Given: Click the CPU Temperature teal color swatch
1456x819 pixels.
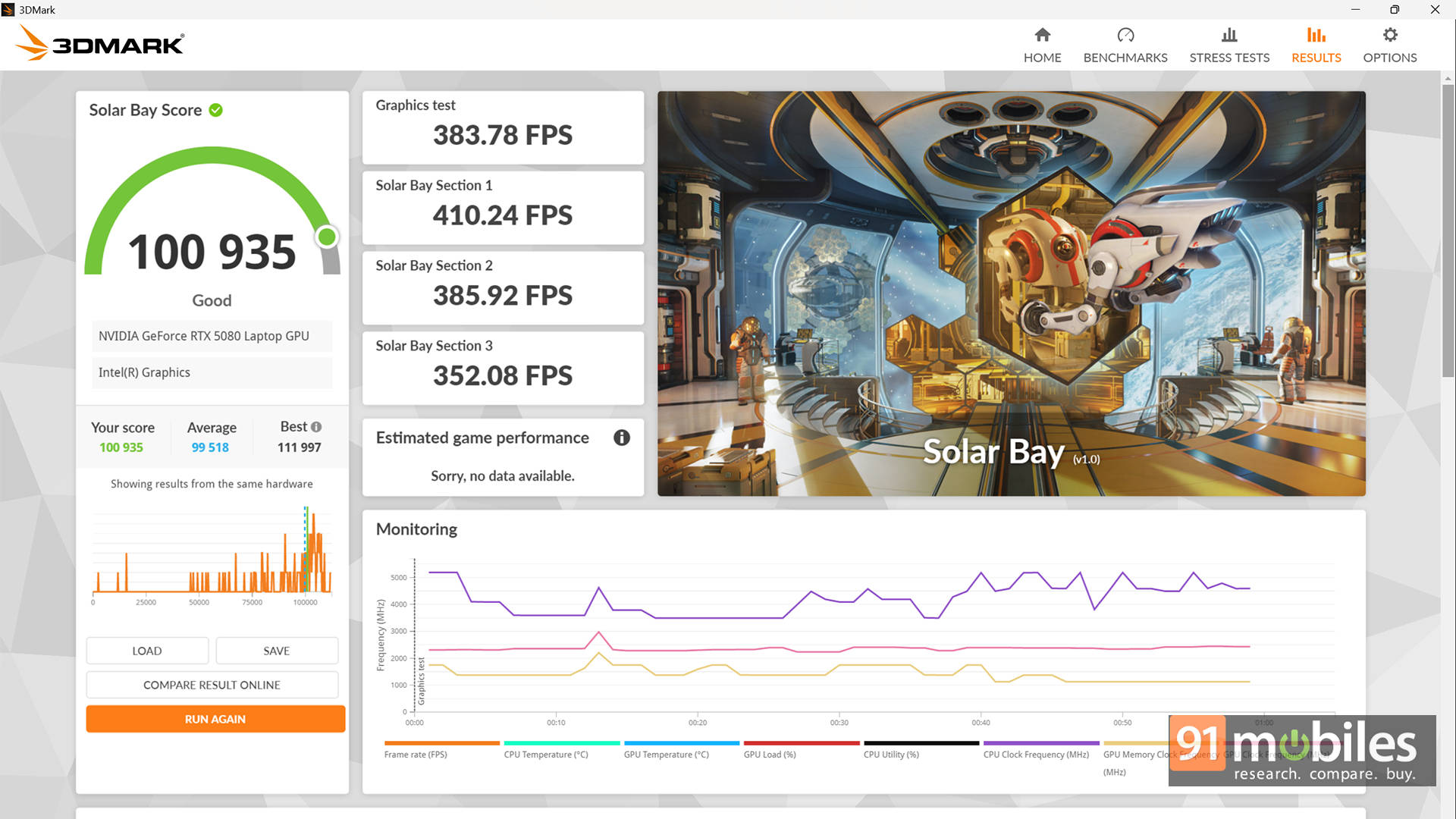Looking at the screenshot, I should tap(562, 743).
